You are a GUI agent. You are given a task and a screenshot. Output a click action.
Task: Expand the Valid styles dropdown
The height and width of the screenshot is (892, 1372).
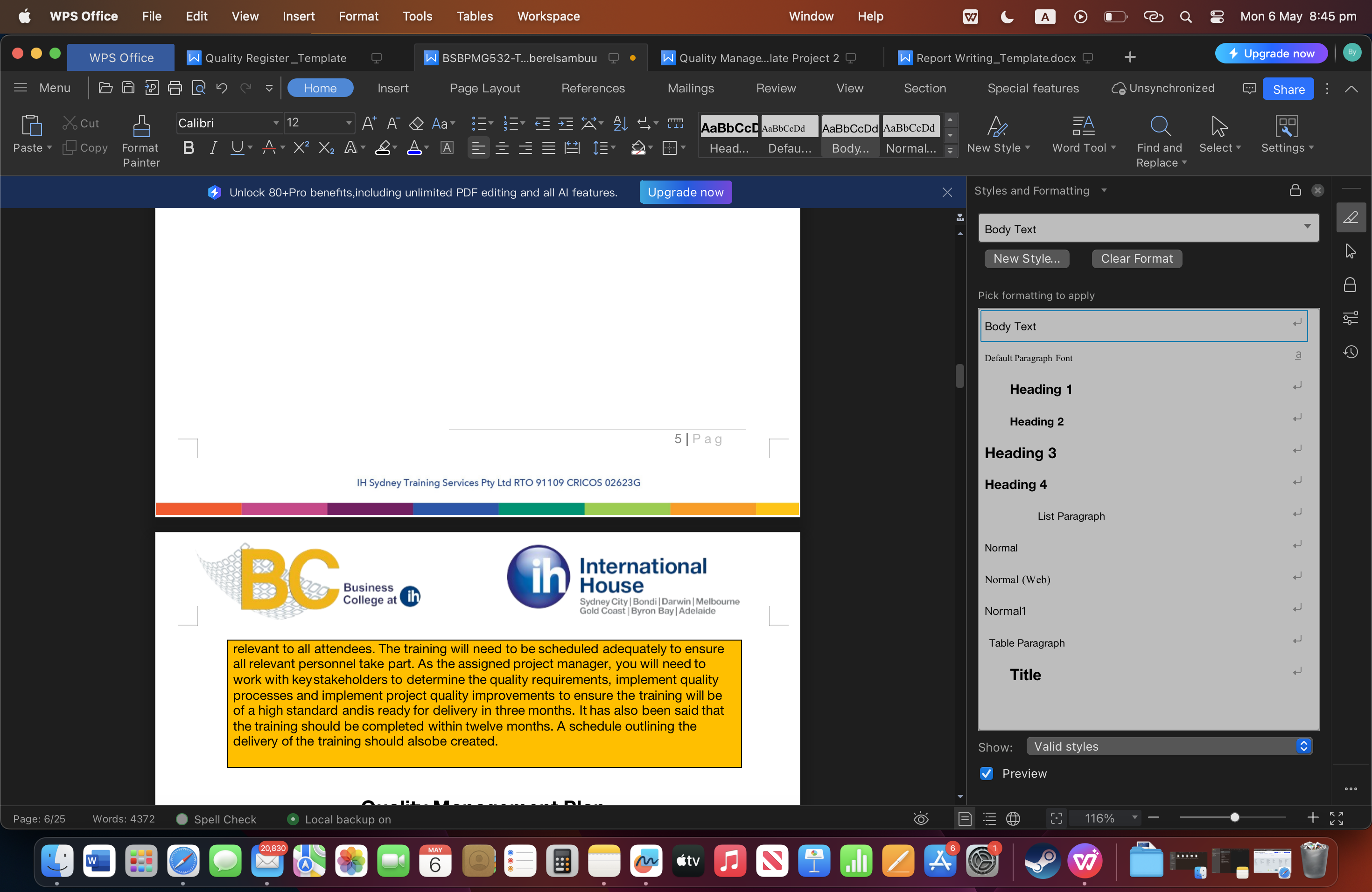click(x=1303, y=746)
